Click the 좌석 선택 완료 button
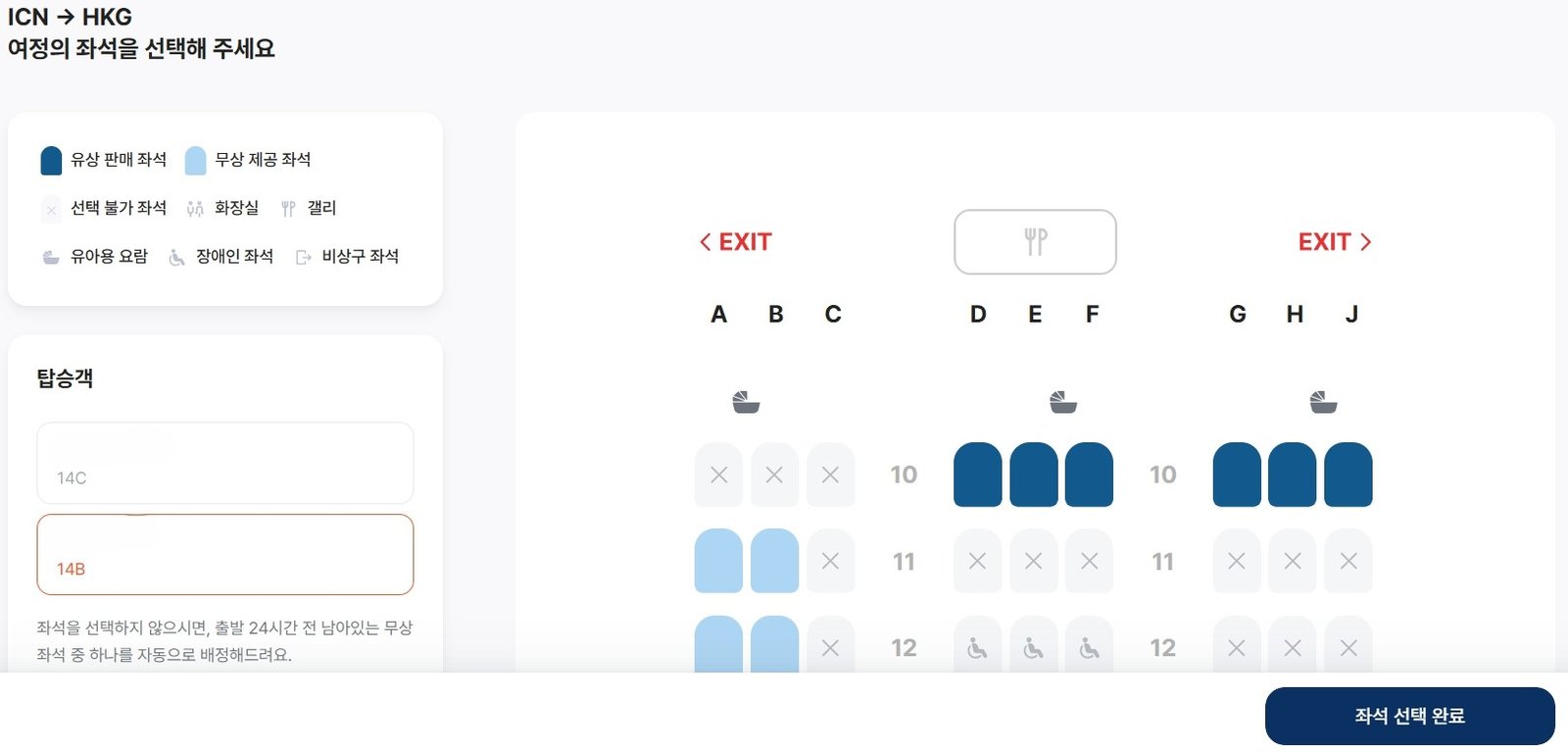This screenshot has width=1568, height=752. click(x=1409, y=716)
